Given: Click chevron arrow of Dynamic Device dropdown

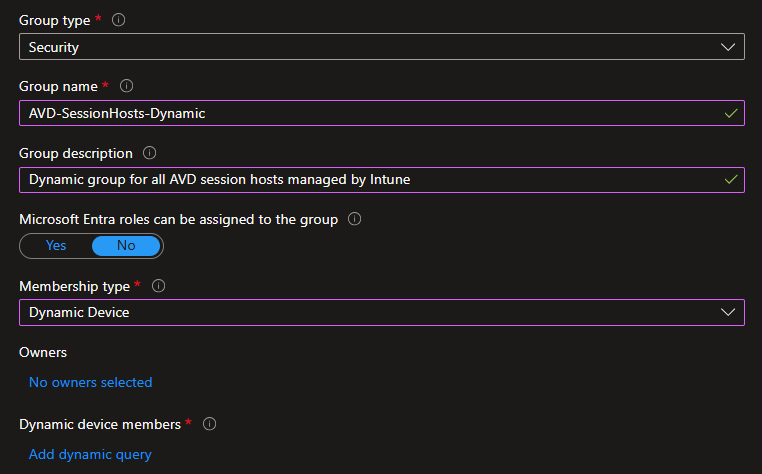Looking at the screenshot, I should [727, 312].
